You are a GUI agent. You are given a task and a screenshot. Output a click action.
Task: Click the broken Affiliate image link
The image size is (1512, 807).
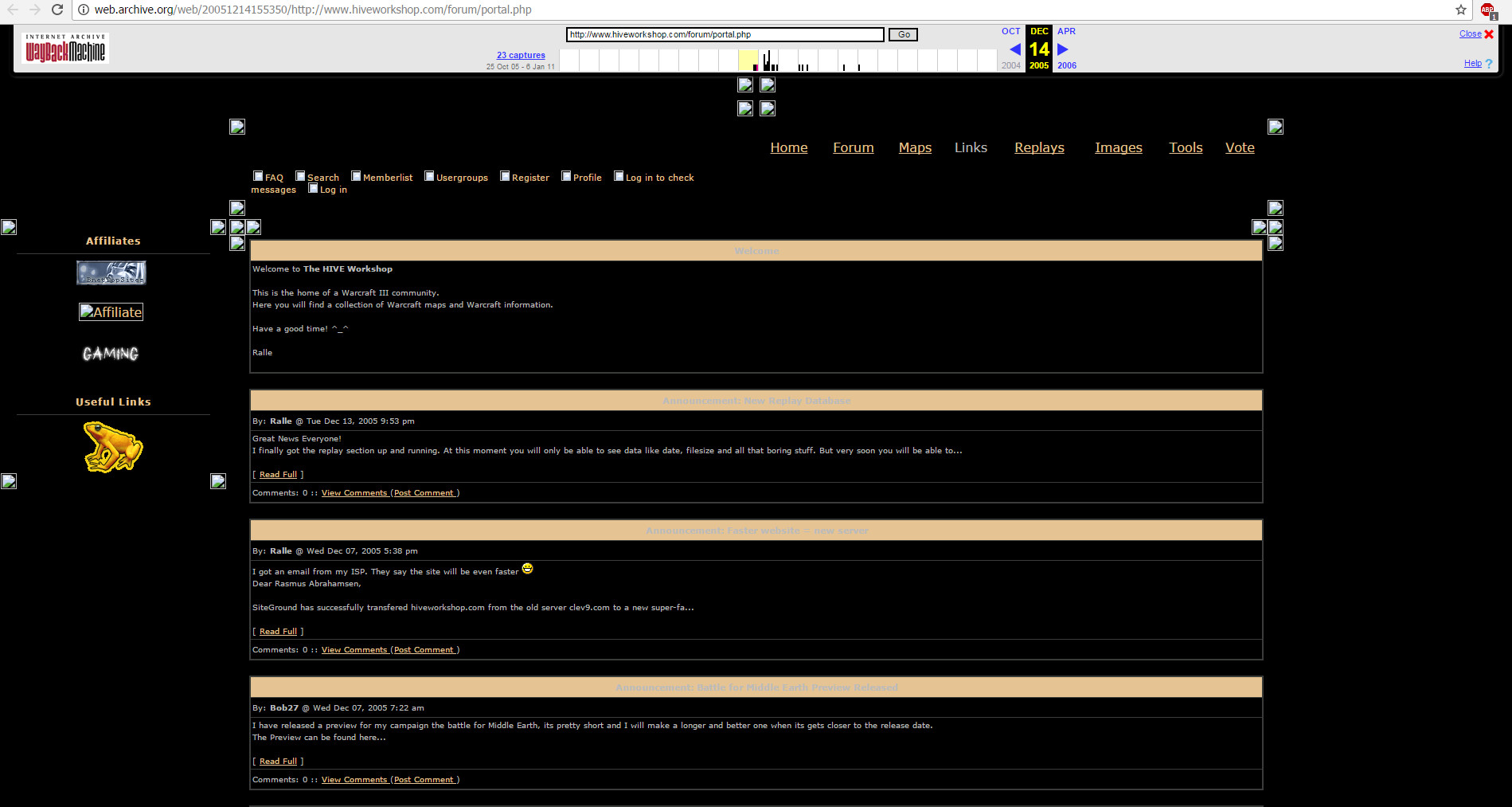coord(111,312)
